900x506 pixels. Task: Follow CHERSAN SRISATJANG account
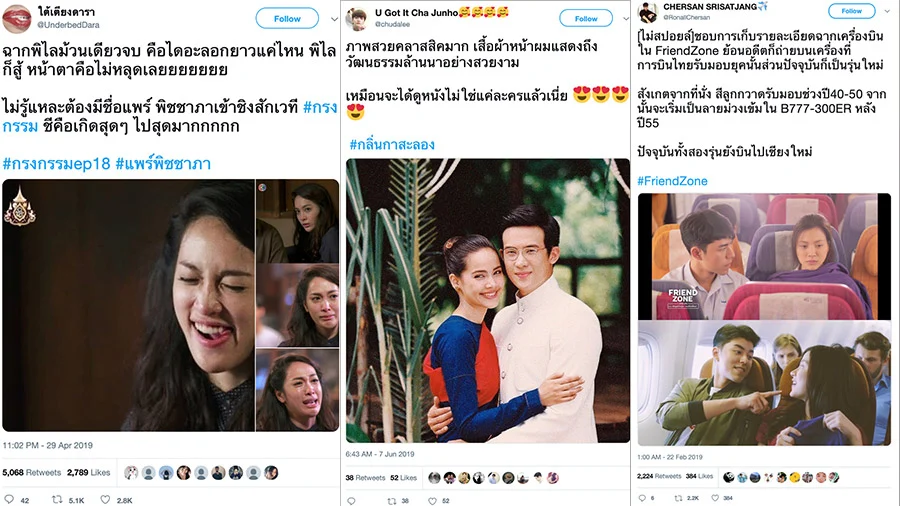click(851, 10)
